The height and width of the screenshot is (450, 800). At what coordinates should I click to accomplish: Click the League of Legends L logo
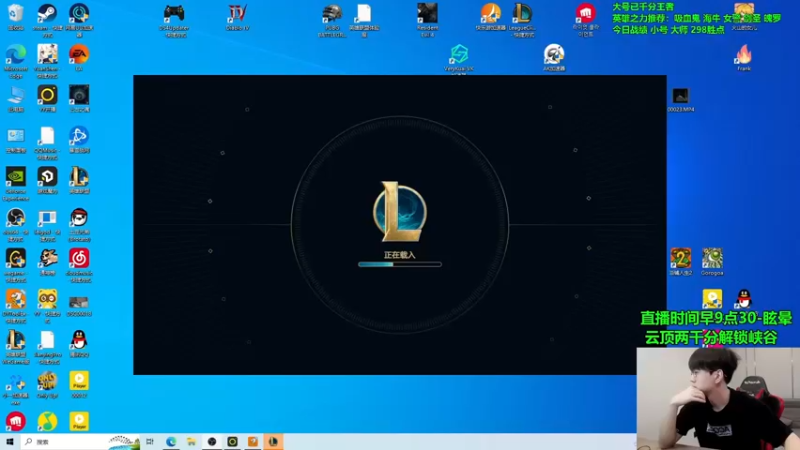(400, 211)
